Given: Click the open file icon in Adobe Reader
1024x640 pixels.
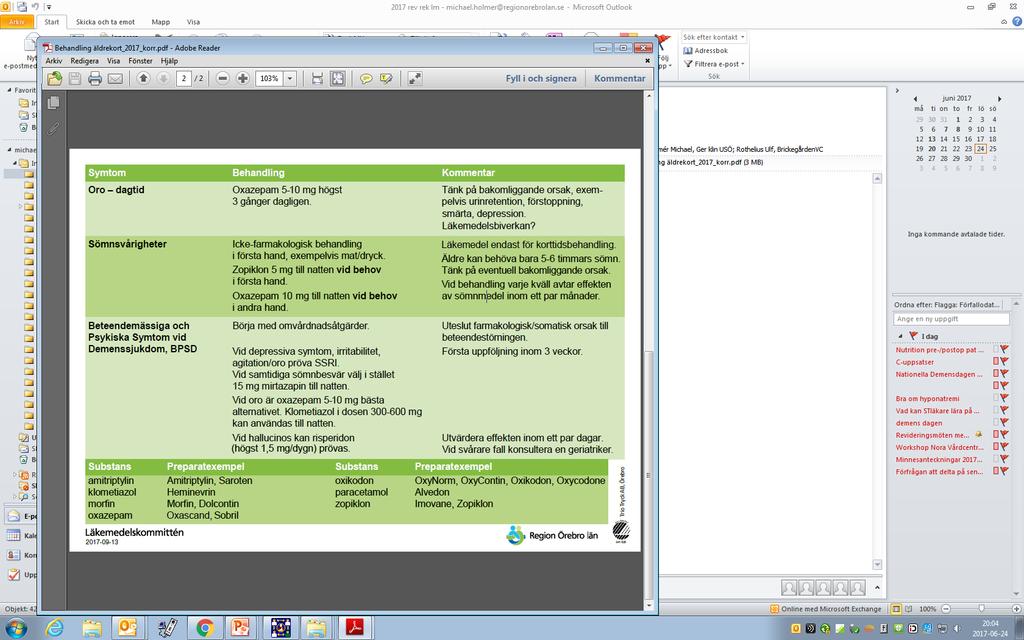Looking at the screenshot, I should 55,78.
